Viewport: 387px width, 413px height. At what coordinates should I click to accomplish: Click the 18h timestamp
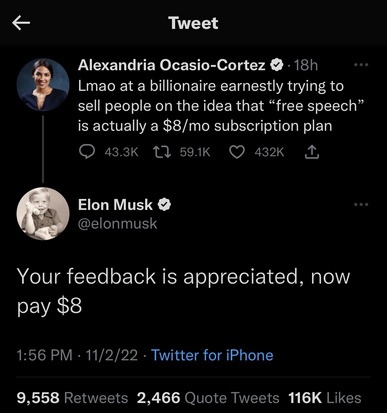[x=306, y=65]
